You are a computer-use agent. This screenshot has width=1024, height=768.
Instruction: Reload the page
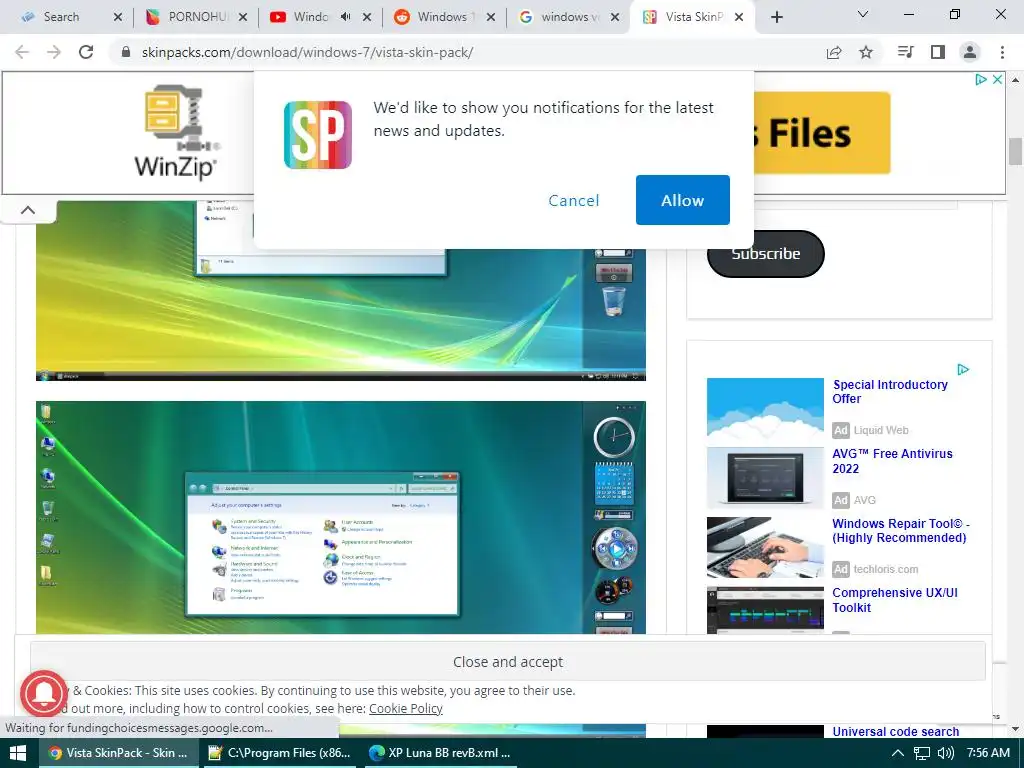coord(86,52)
